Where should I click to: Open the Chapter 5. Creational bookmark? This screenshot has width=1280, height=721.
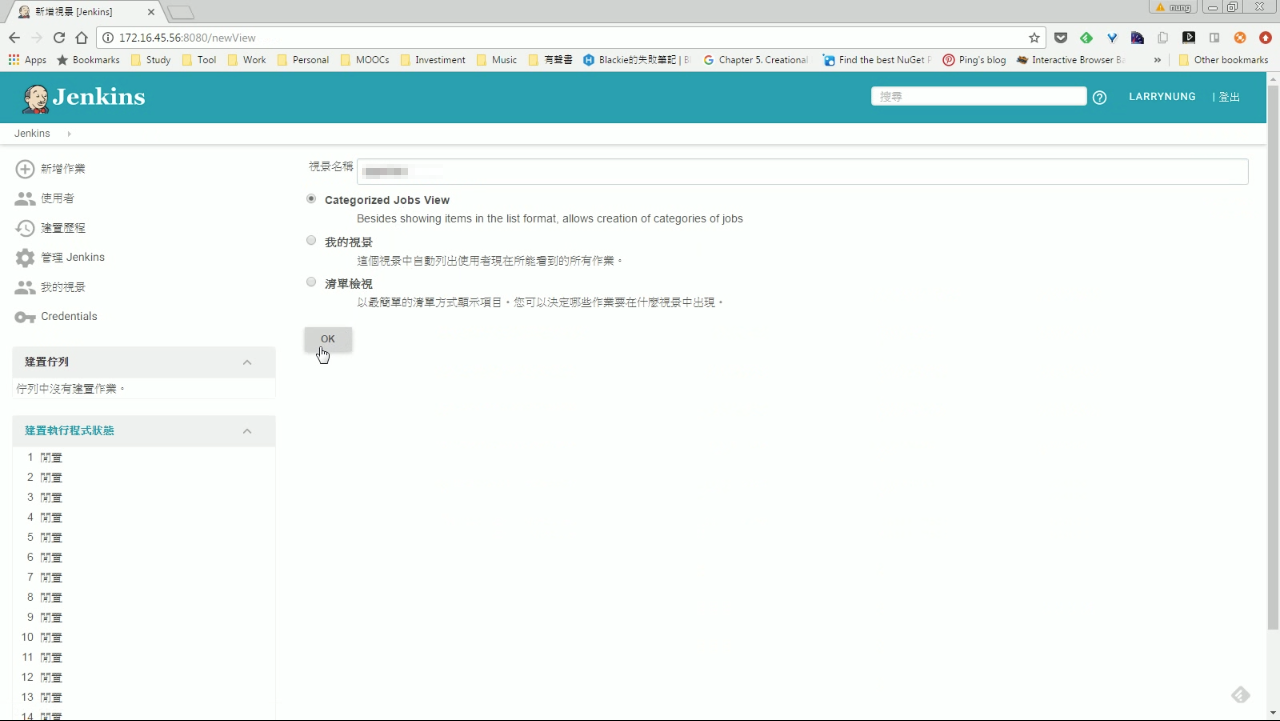(756, 60)
